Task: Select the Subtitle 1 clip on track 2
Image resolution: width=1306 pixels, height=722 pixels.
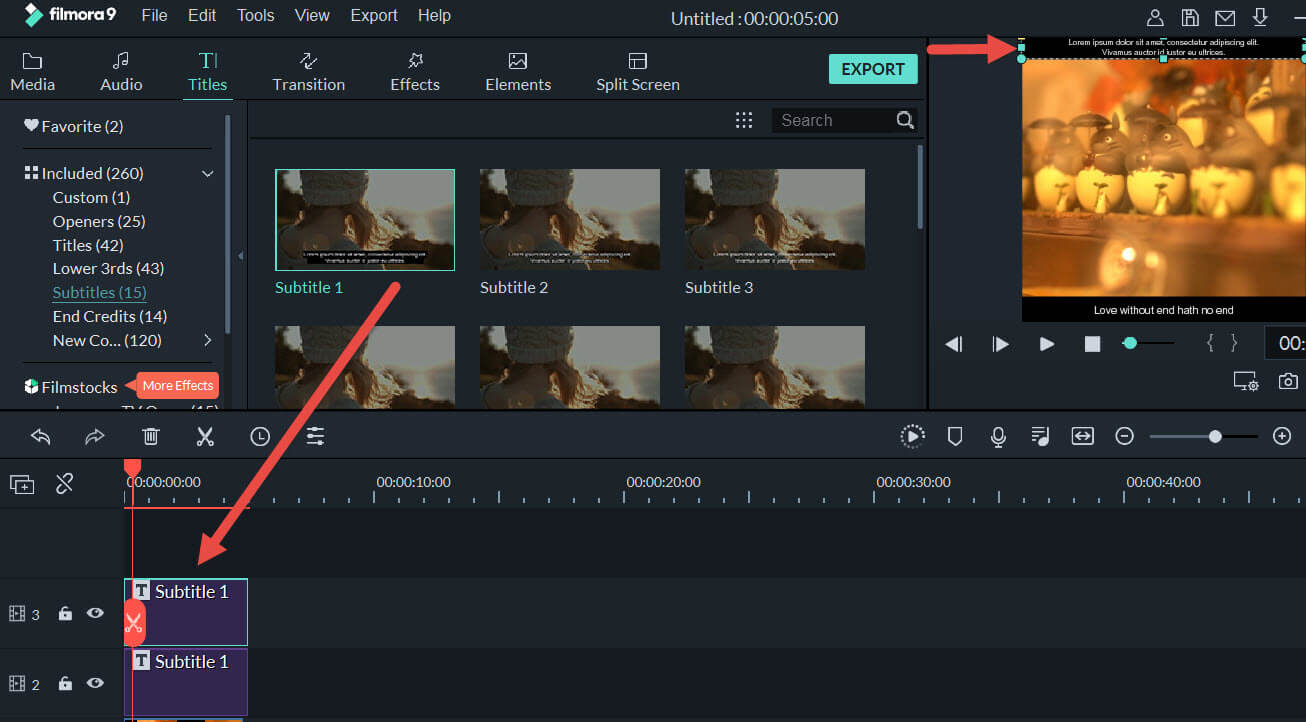Action: pyautogui.click(x=186, y=682)
